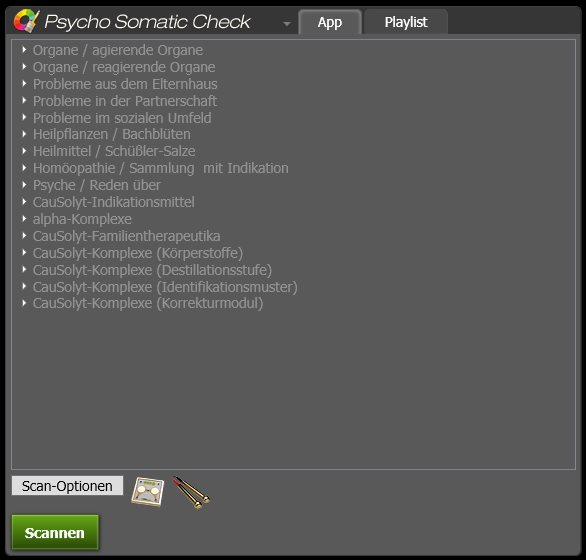Select alpha-Komplexe entry
This screenshot has width=586, height=560.
coord(82,219)
